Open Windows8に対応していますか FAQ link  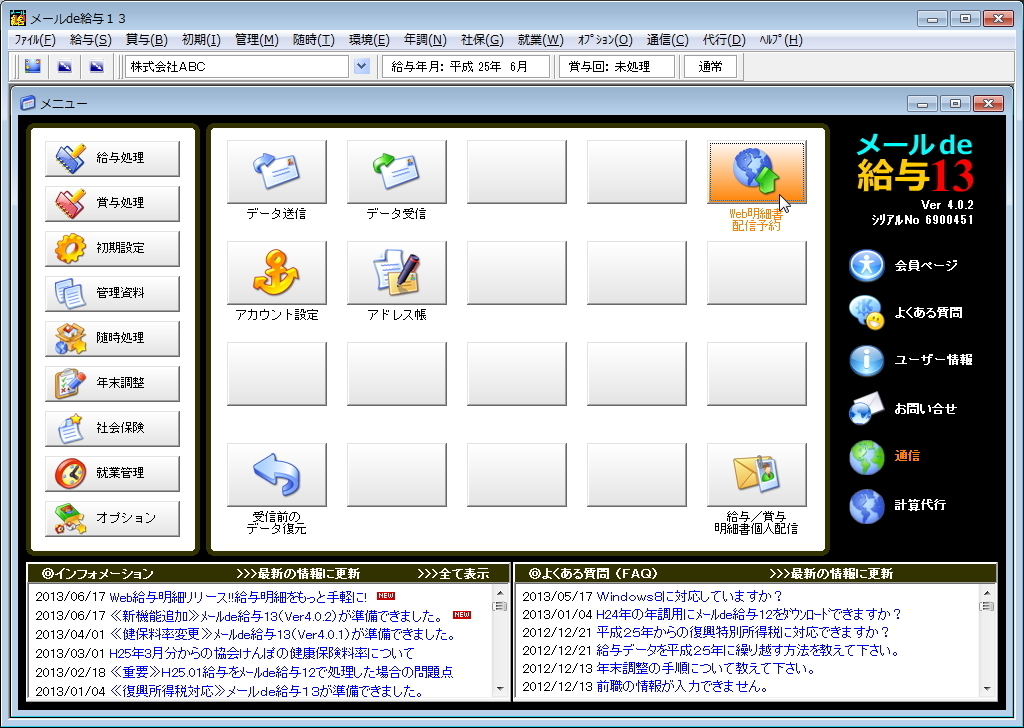[x=690, y=596]
